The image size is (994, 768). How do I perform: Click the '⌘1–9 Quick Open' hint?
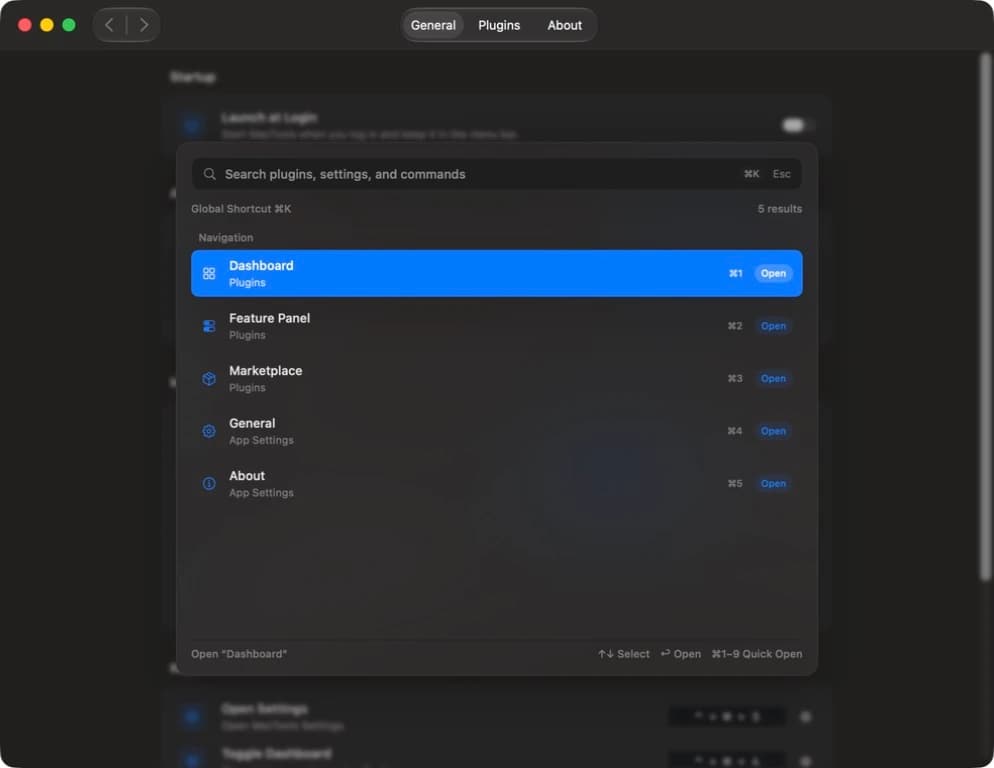click(x=756, y=654)
